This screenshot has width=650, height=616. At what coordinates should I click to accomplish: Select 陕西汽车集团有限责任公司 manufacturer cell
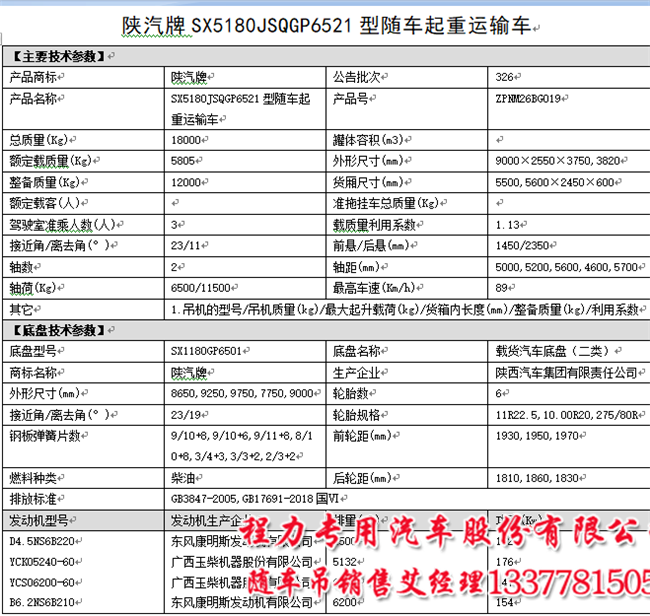(x=566, y=372)
